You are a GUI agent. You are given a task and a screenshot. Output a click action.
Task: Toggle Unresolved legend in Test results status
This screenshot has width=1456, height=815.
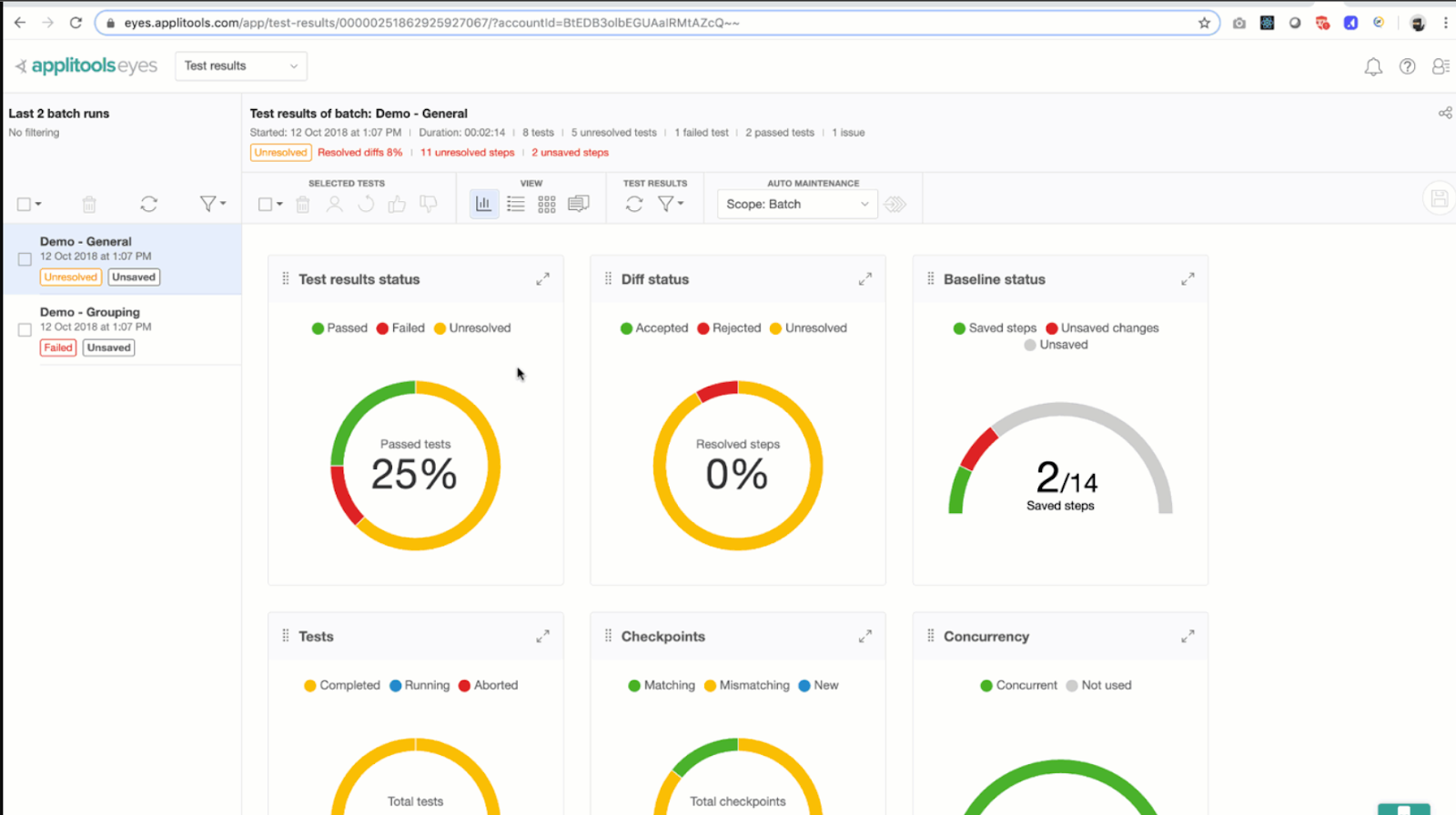[472, 328]
